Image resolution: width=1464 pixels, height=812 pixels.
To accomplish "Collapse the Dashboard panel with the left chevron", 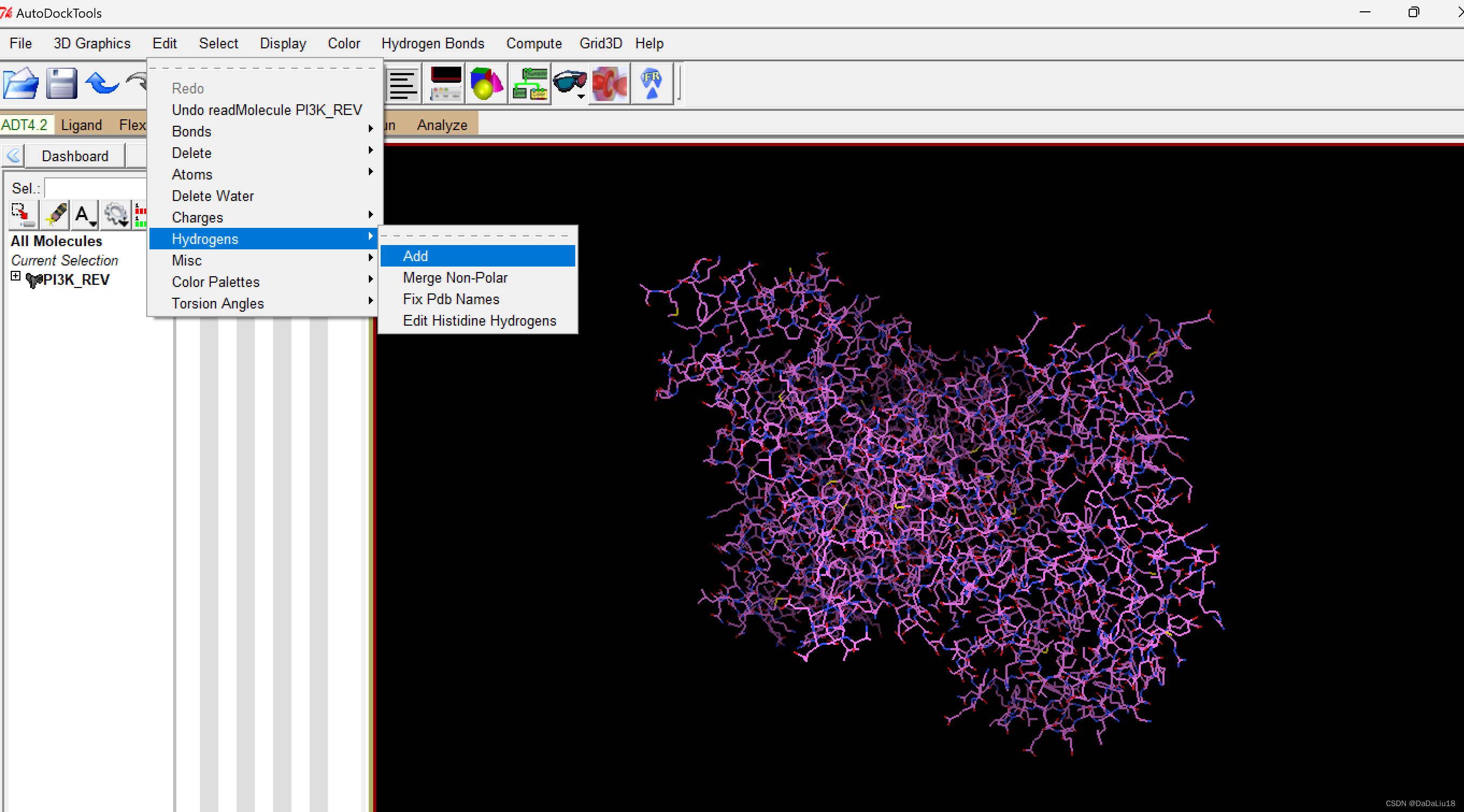I will click(13, 155).
